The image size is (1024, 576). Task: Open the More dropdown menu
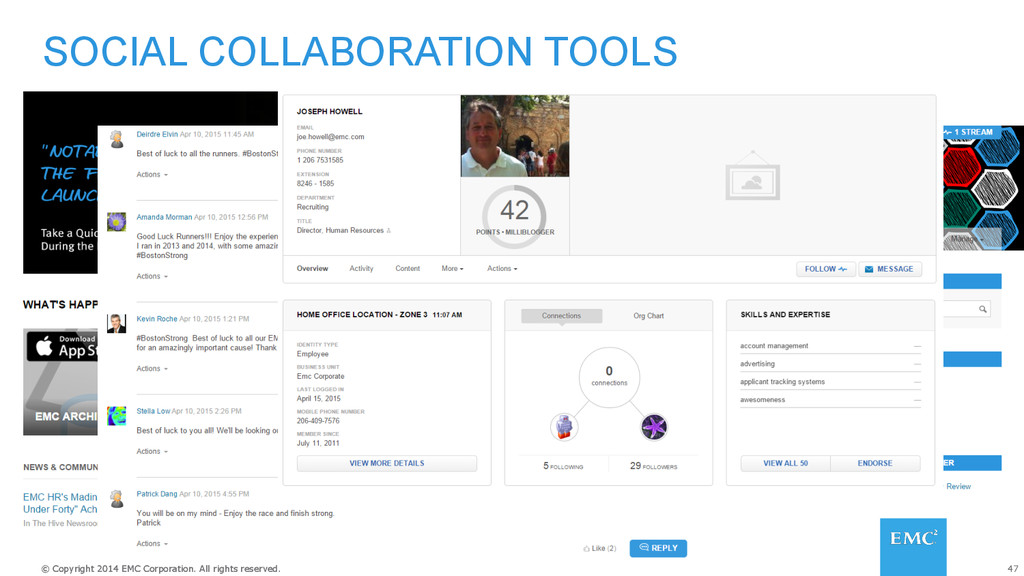(452, 268)
